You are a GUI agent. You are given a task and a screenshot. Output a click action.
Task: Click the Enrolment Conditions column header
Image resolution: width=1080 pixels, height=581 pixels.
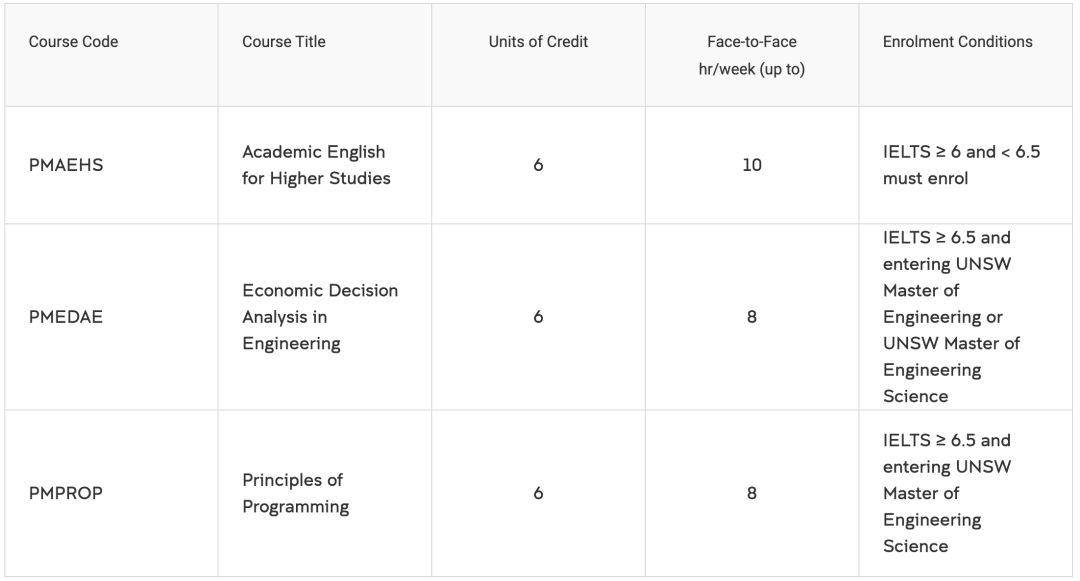coord(957,42)
